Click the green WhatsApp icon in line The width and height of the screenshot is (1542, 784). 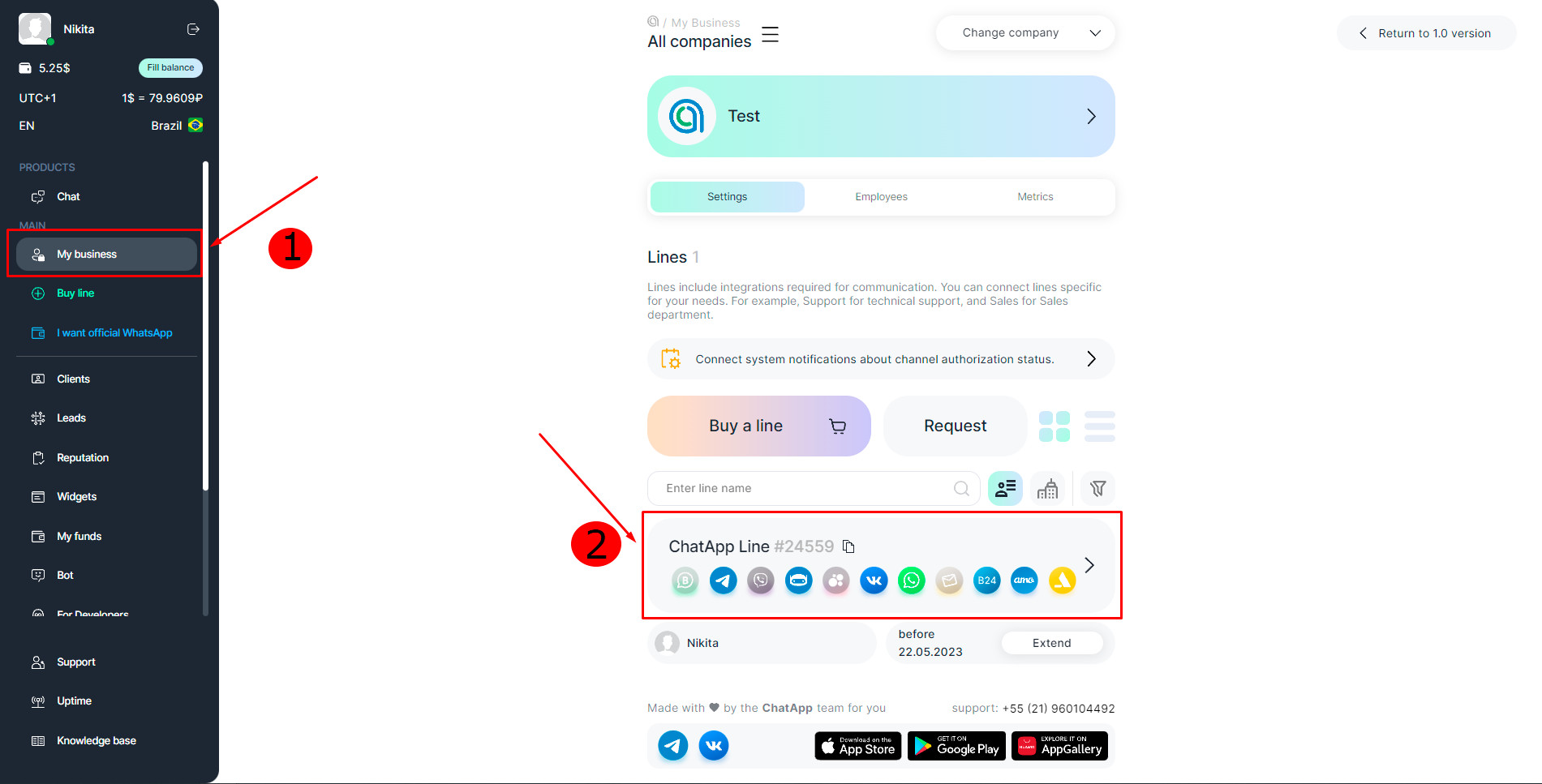tap(912, 581)
